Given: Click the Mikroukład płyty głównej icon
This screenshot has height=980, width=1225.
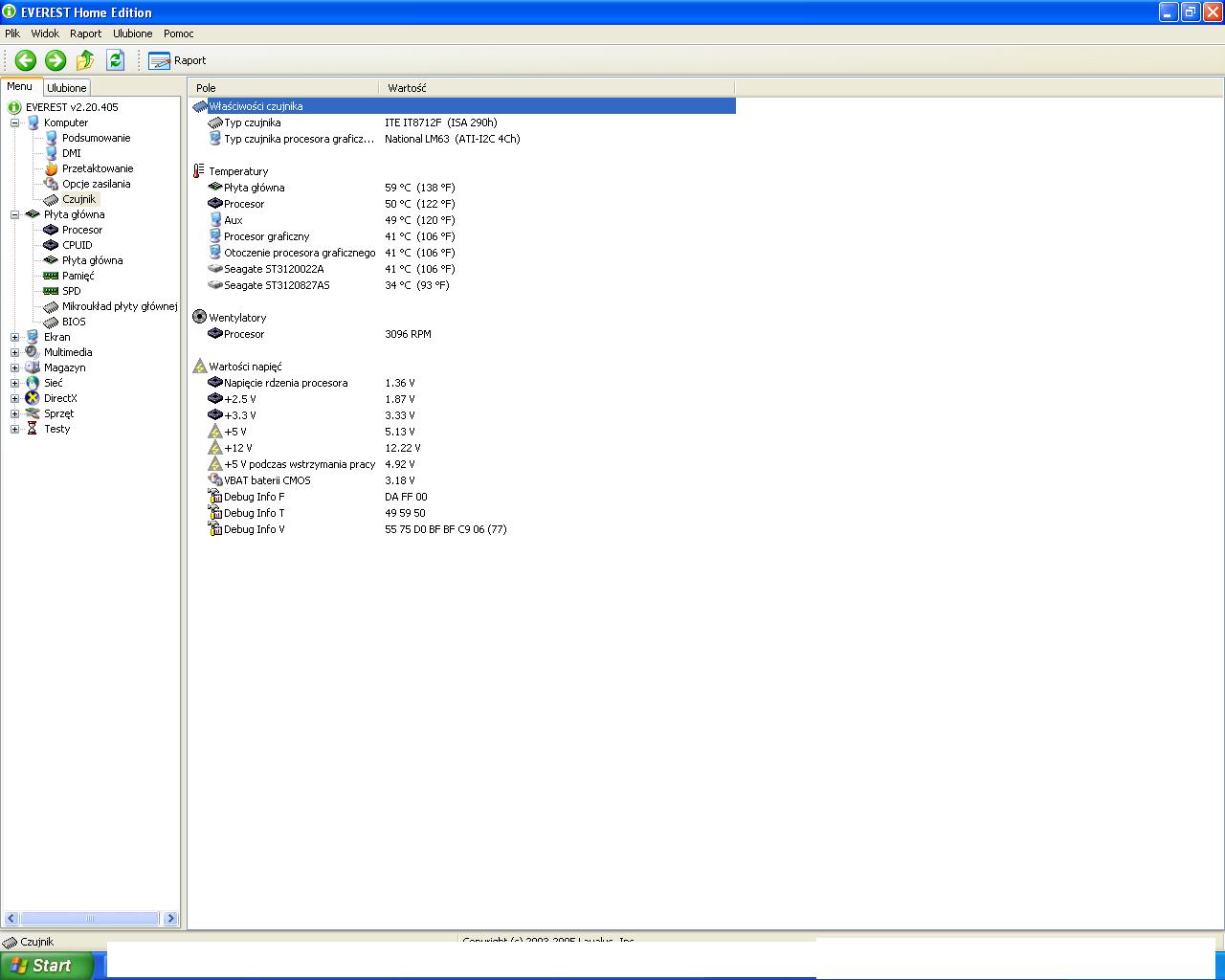Looking at the screenshot, I should 52,306.
